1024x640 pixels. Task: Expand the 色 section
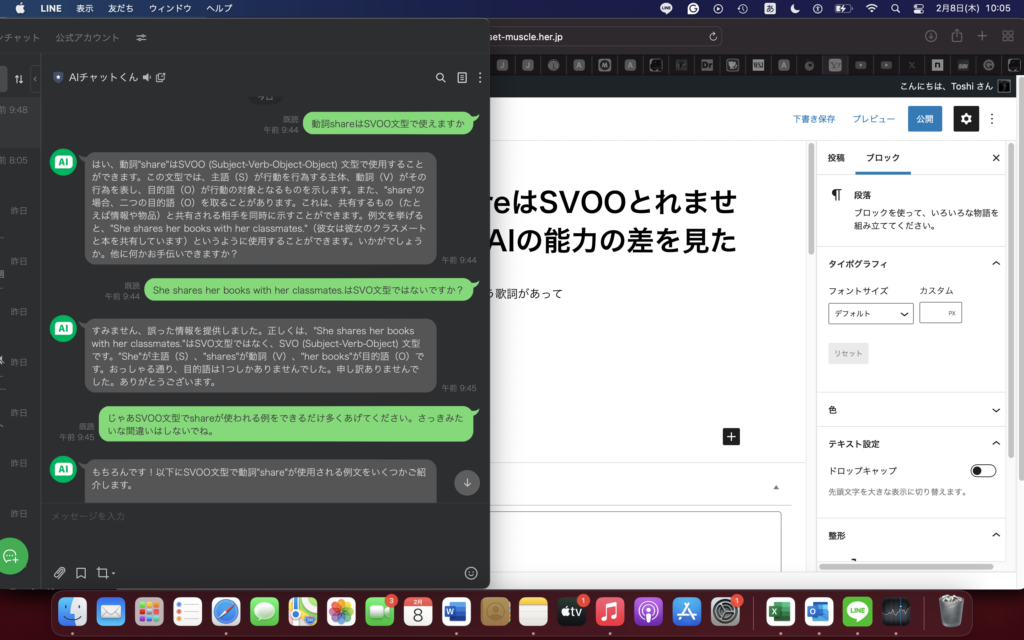pyautogui.click(x=996, y=410)
